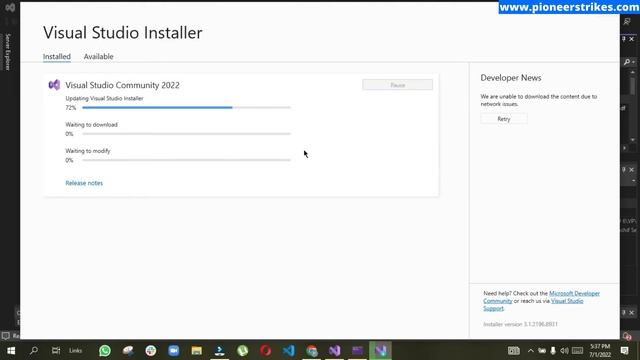Click the Visual Studio Community 2022 product icon
Viewport: 640px width, 360px height.
click(x=54, y=85)
